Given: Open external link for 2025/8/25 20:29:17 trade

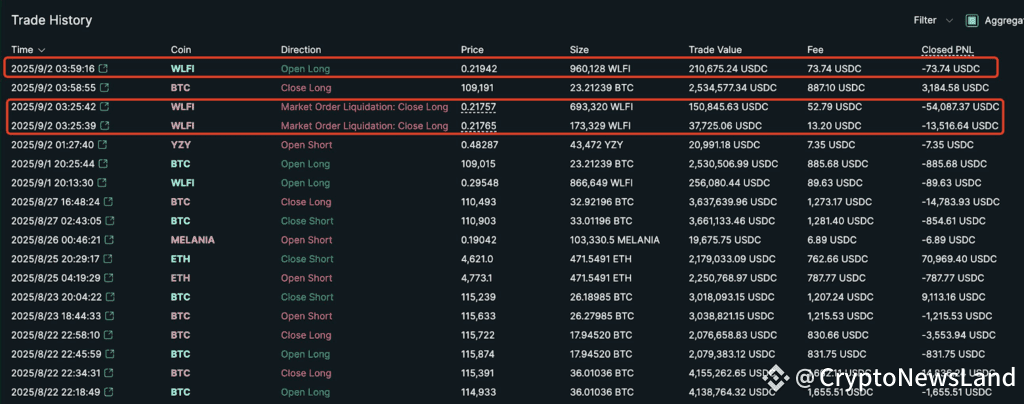Looking at the screenshot, I should click(x=108, y=259).
